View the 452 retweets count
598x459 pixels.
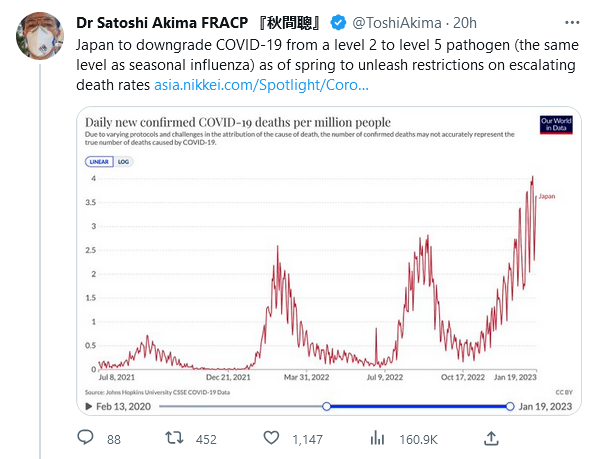(x=206, y=440)
